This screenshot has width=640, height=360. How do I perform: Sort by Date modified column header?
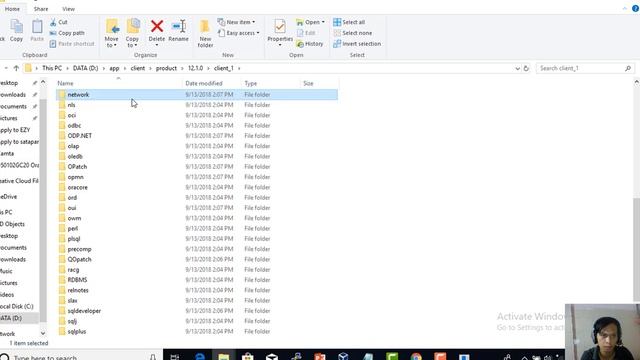(204, 83)
